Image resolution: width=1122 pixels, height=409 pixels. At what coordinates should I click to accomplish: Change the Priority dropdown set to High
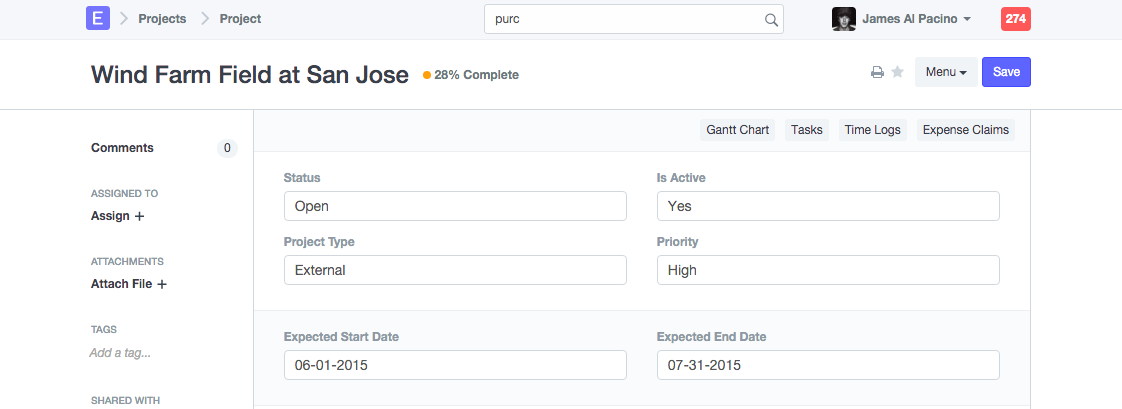click(828, 270)
